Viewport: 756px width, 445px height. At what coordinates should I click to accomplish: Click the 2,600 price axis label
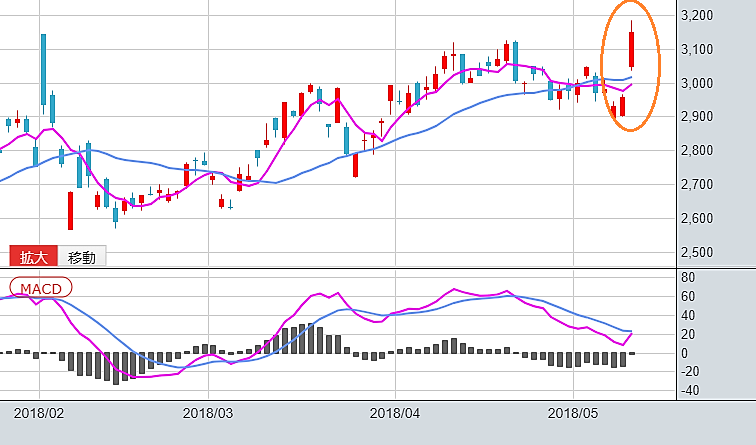coord(697,218)
